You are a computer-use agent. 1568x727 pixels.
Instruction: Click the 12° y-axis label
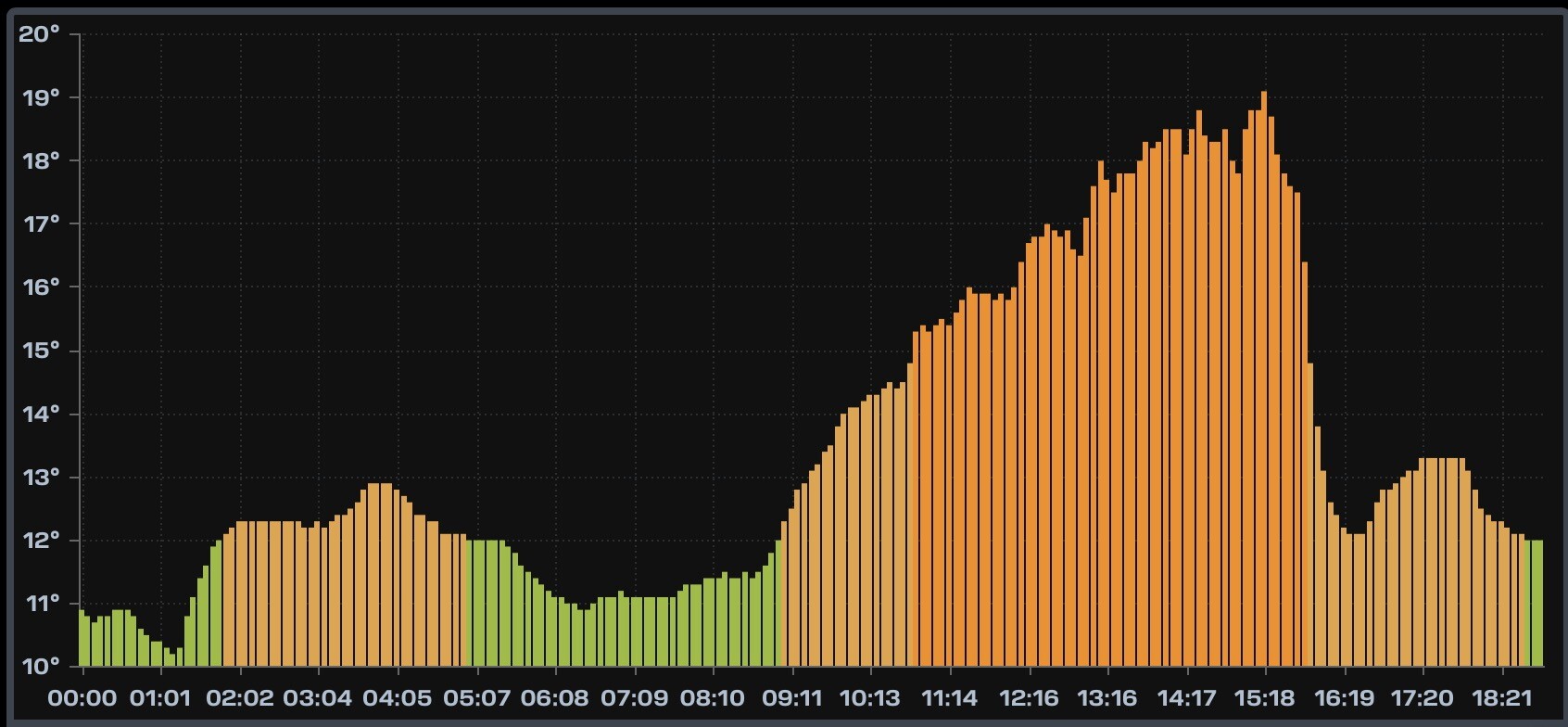point(41,540)
